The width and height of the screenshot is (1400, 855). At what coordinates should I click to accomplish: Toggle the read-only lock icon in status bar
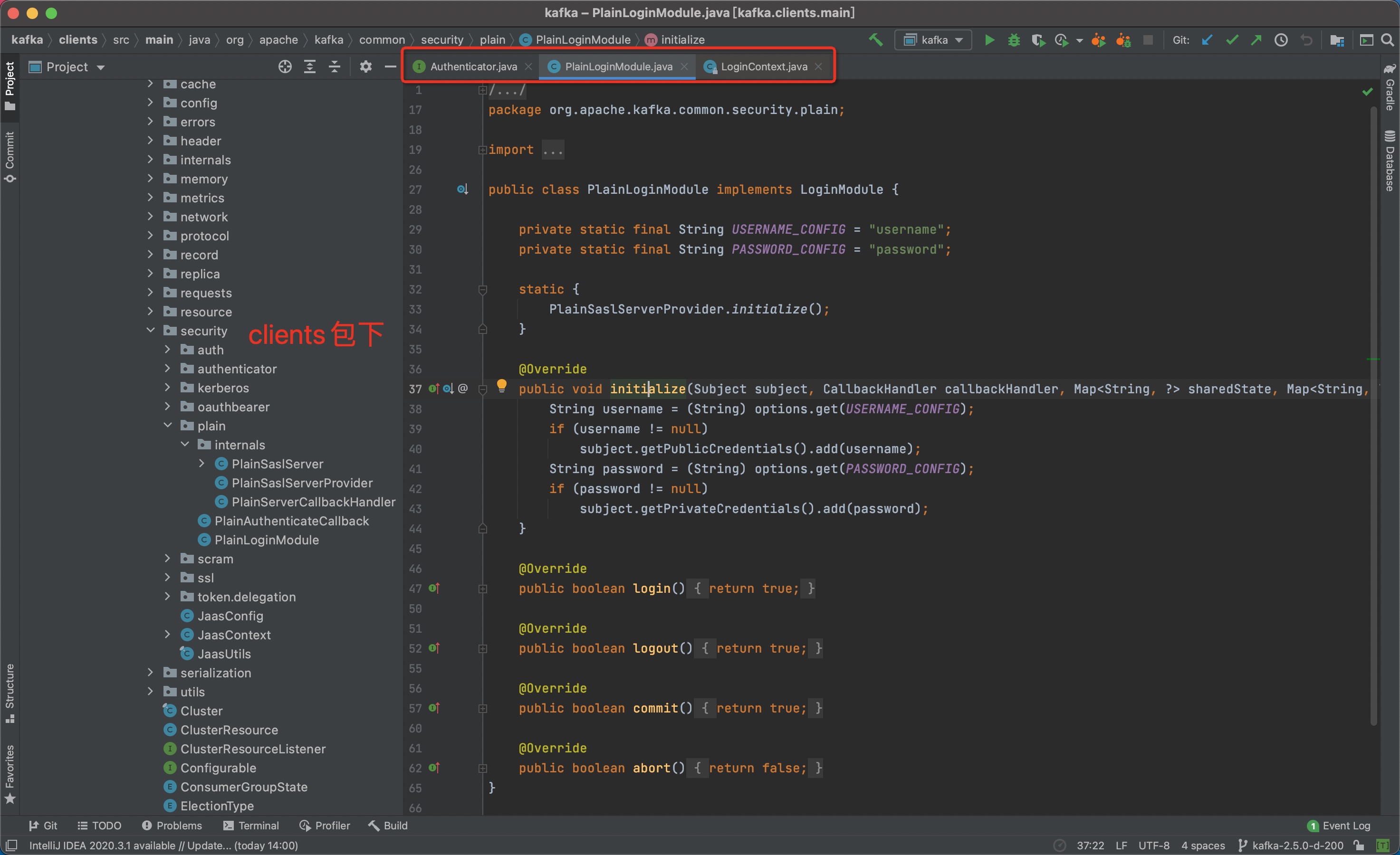pos(1359,845)
